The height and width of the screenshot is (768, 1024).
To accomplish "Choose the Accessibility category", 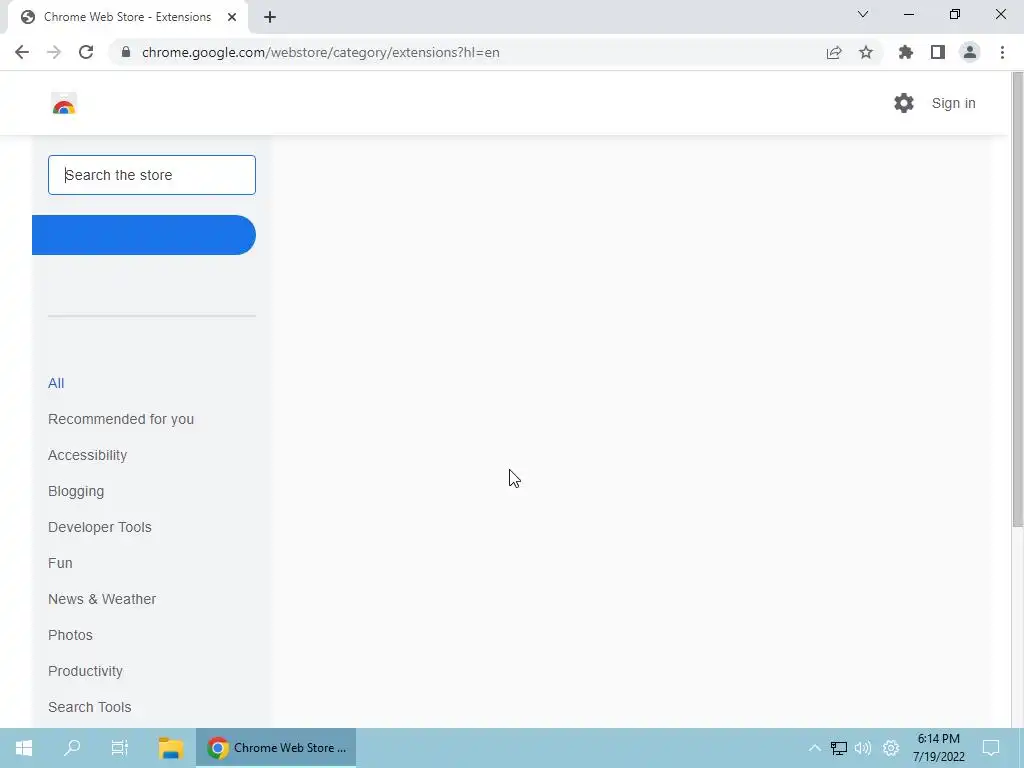I will pos(88,455).
